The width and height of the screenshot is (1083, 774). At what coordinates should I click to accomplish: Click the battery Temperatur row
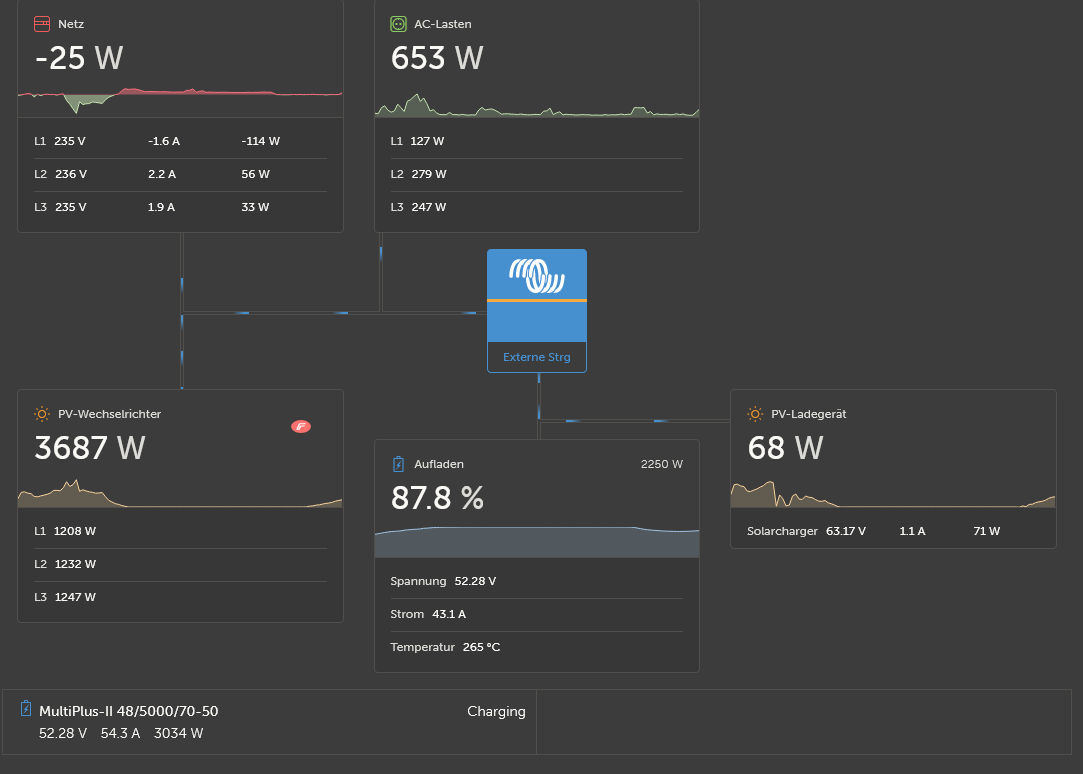click(536, 647)
